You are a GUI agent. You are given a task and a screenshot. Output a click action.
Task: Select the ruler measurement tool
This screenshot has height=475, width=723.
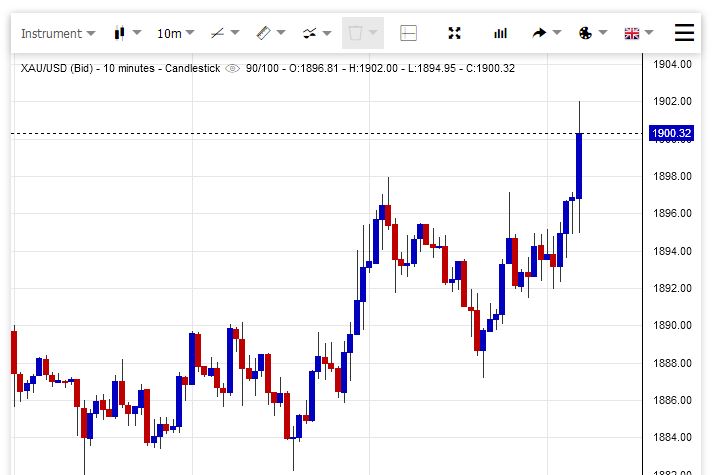pyautogui.click(x=263, y=33)
